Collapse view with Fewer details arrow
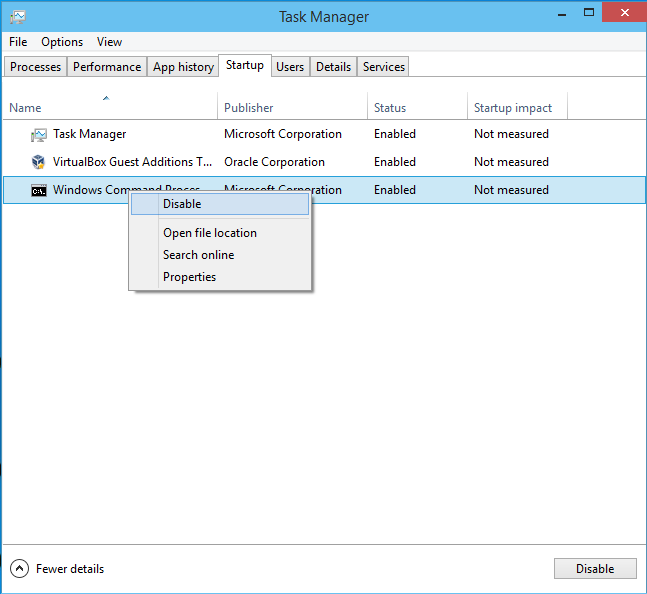Viewport: 647px width, 594px height. click(19, 568)
